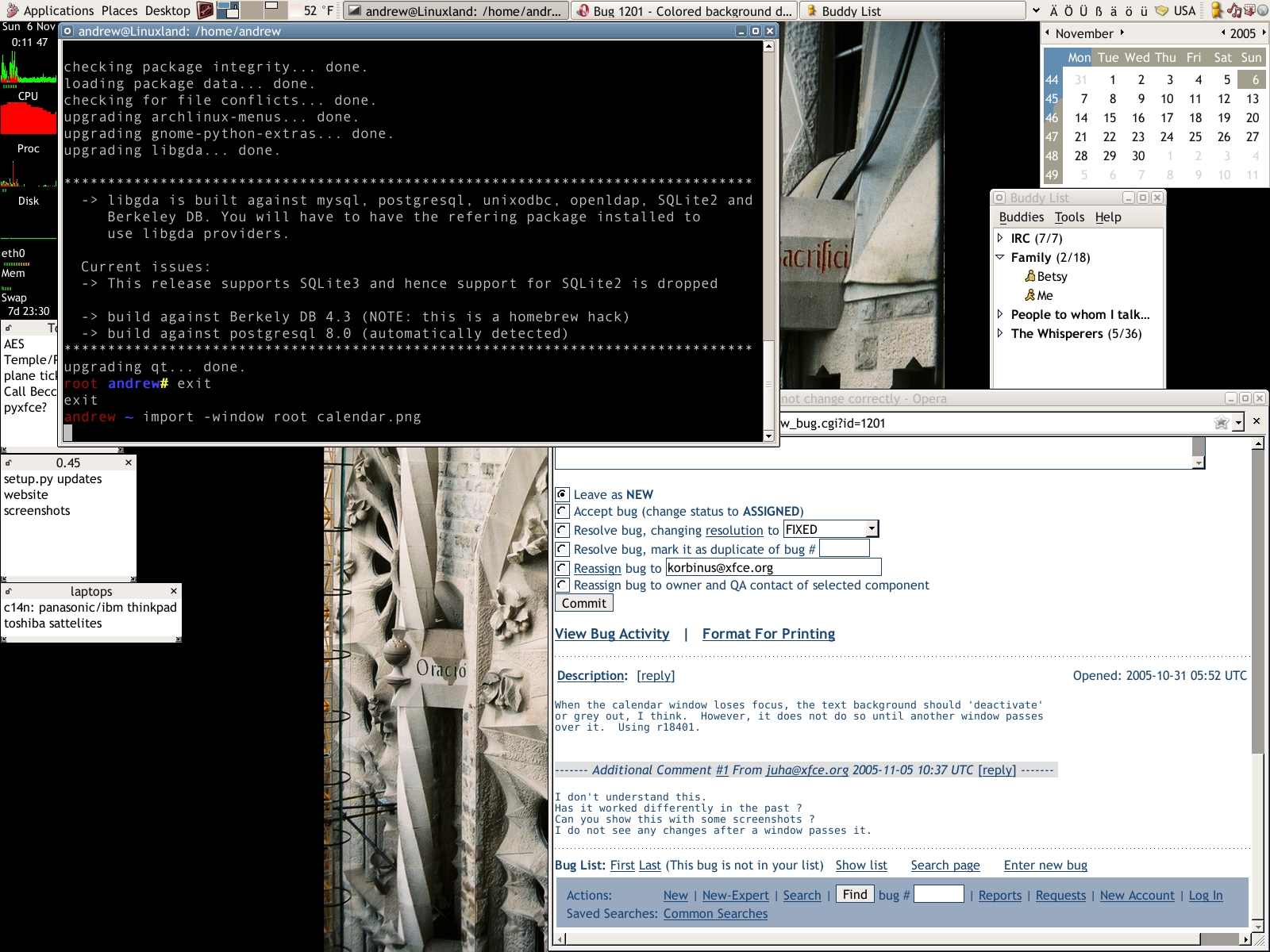This screenshot has height=952, width=1270.
Task: Select Accept bug (change status to ASSIGNED)
Action: 562,511
